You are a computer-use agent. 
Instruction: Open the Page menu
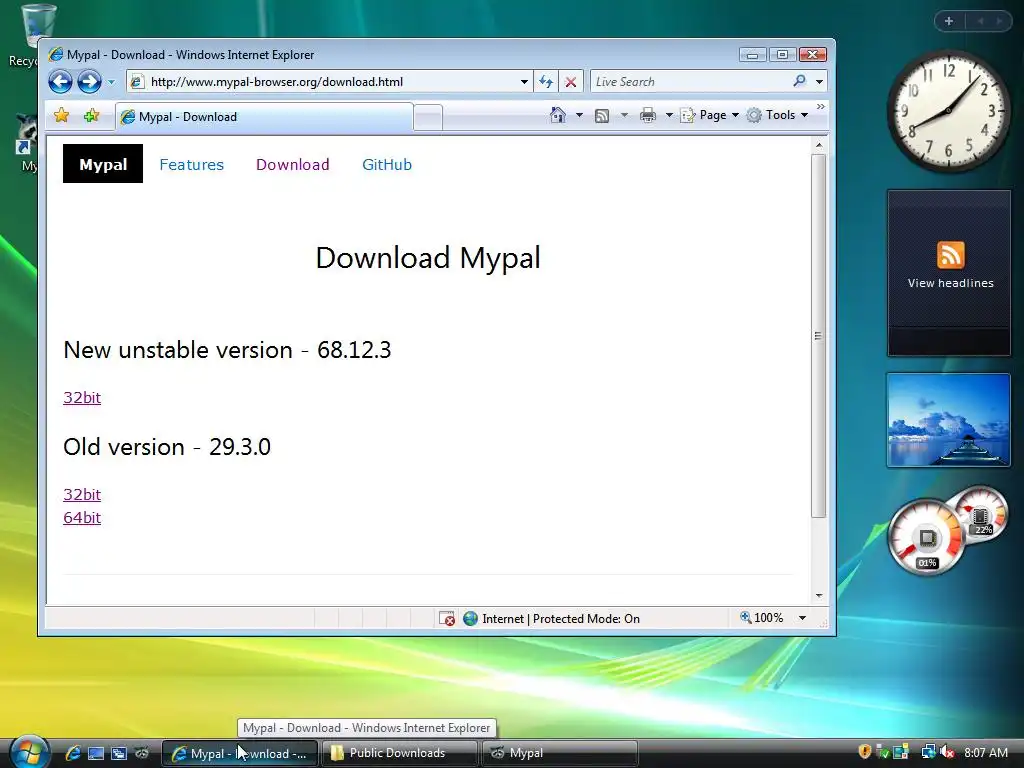point(710,115)
